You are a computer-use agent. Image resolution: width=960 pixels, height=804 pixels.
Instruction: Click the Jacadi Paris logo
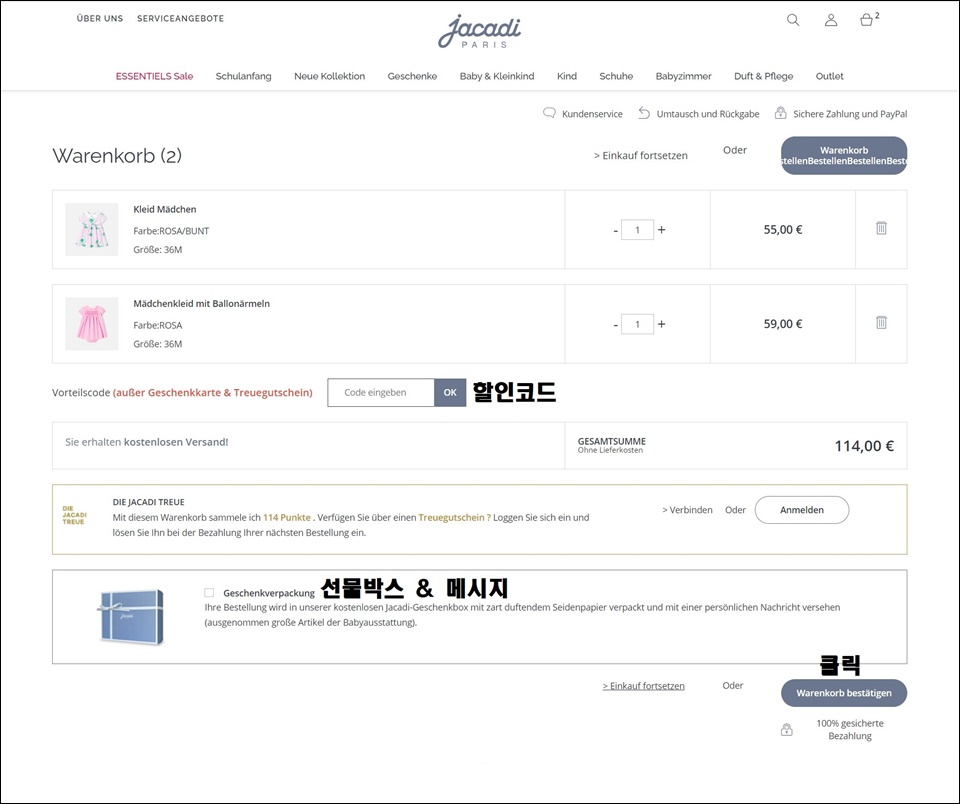click(x=479, y=31)
